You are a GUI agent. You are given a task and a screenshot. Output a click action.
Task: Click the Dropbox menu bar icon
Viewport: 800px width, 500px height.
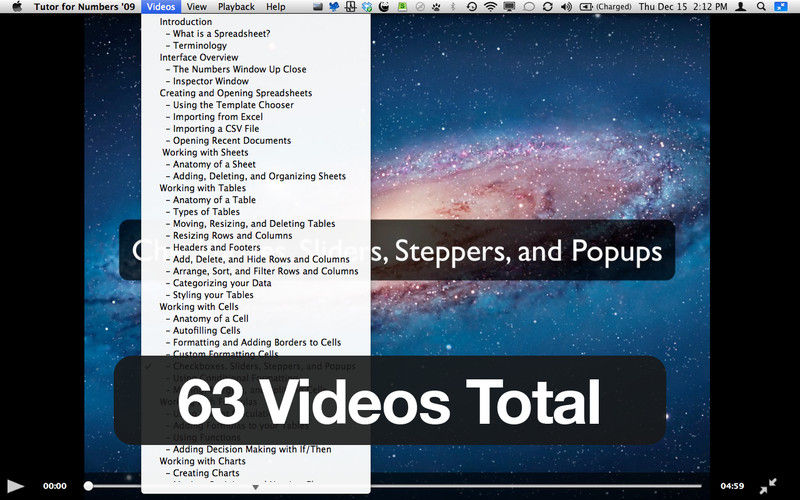tap(367, 7)
